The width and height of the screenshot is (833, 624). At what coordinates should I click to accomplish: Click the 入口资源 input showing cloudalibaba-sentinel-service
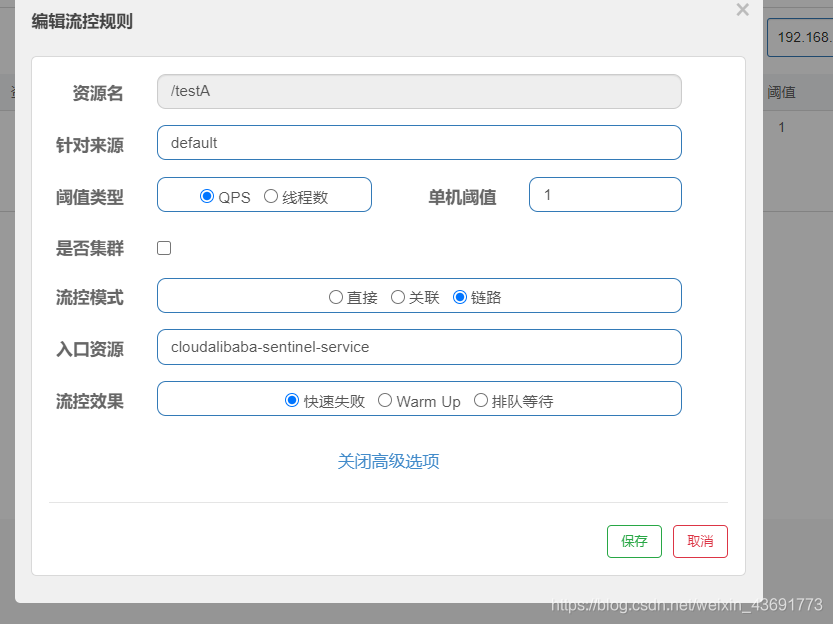tap(419, 347)
